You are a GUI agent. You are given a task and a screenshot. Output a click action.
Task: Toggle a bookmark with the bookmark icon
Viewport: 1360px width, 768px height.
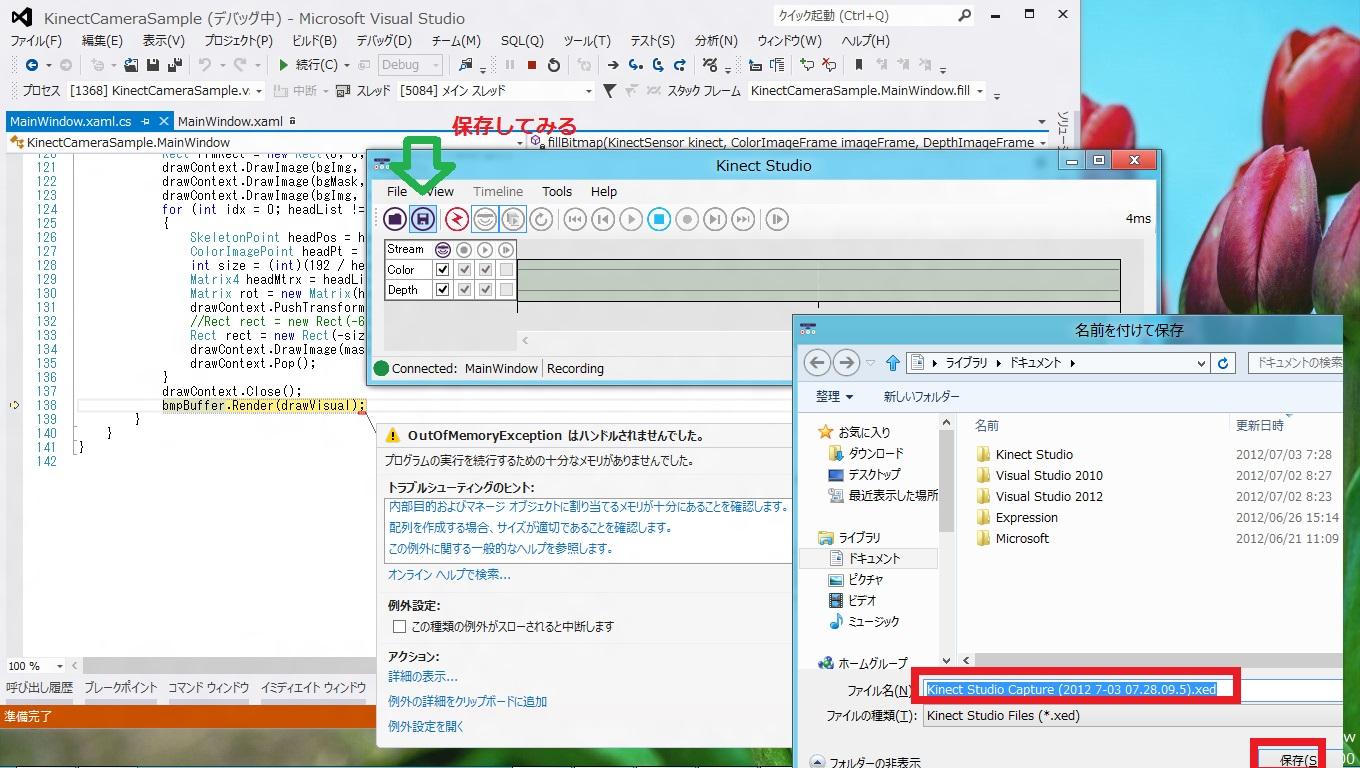(x=858, y=65)
